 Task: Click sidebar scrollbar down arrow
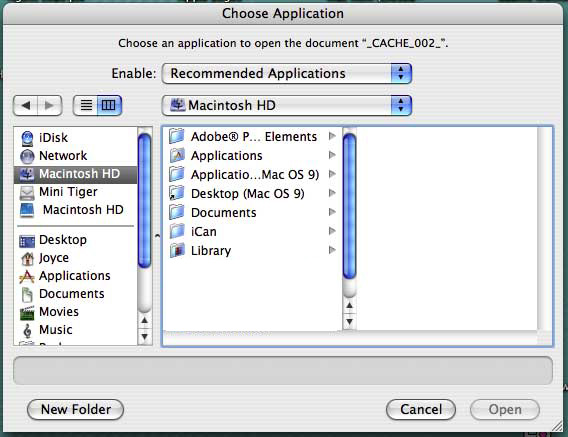145,337
